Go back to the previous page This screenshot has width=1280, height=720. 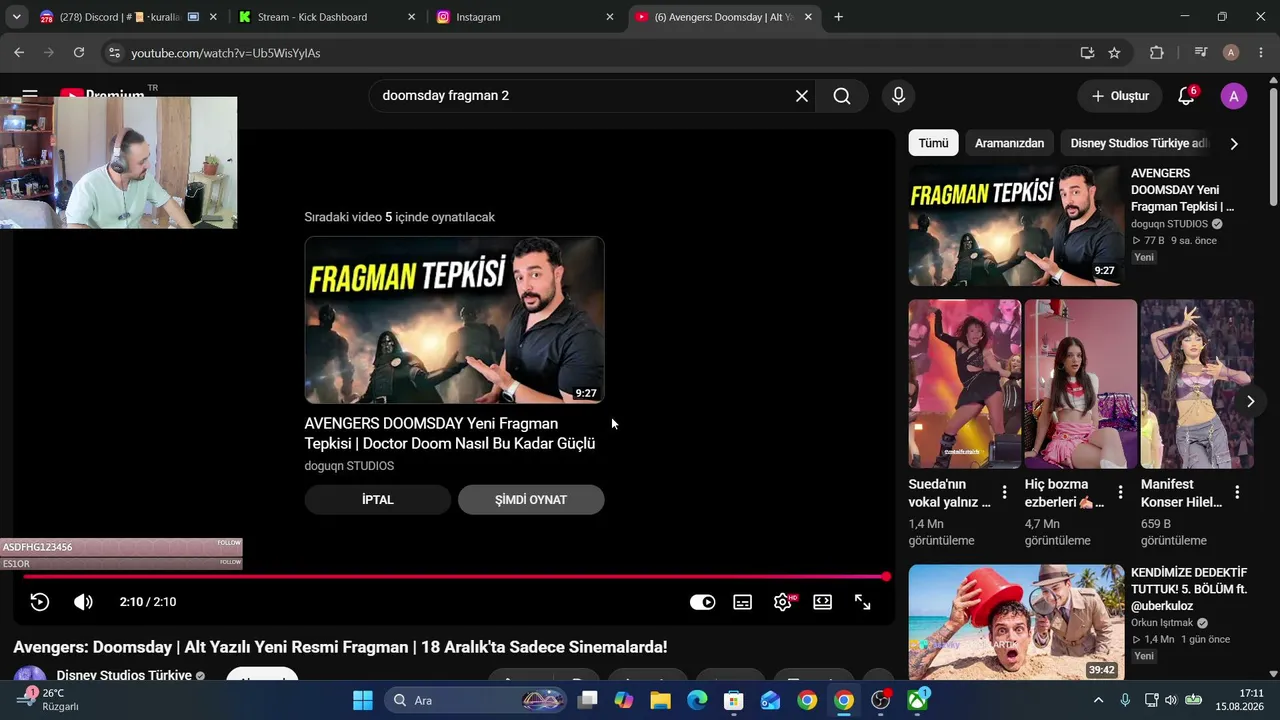[x=19, y=53]
